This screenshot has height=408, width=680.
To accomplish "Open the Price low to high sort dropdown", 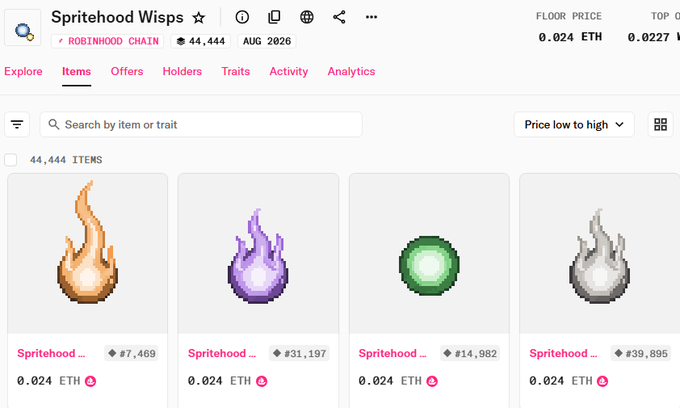I will pos(574,124).
